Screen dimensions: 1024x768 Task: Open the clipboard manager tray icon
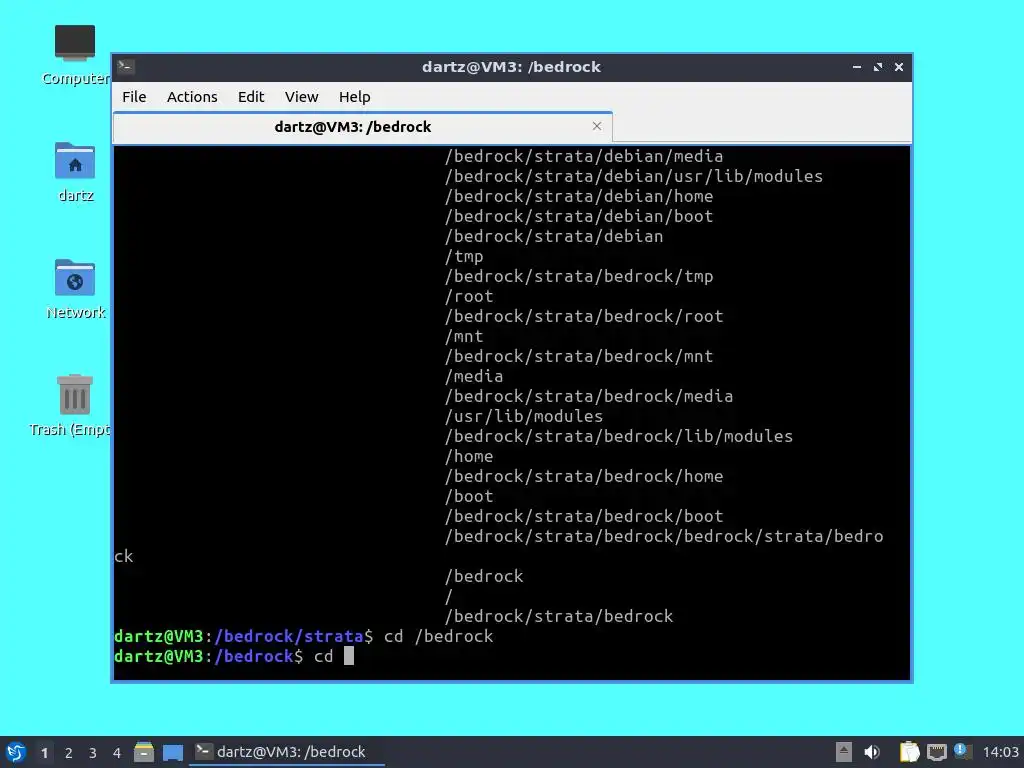(909, 752)
